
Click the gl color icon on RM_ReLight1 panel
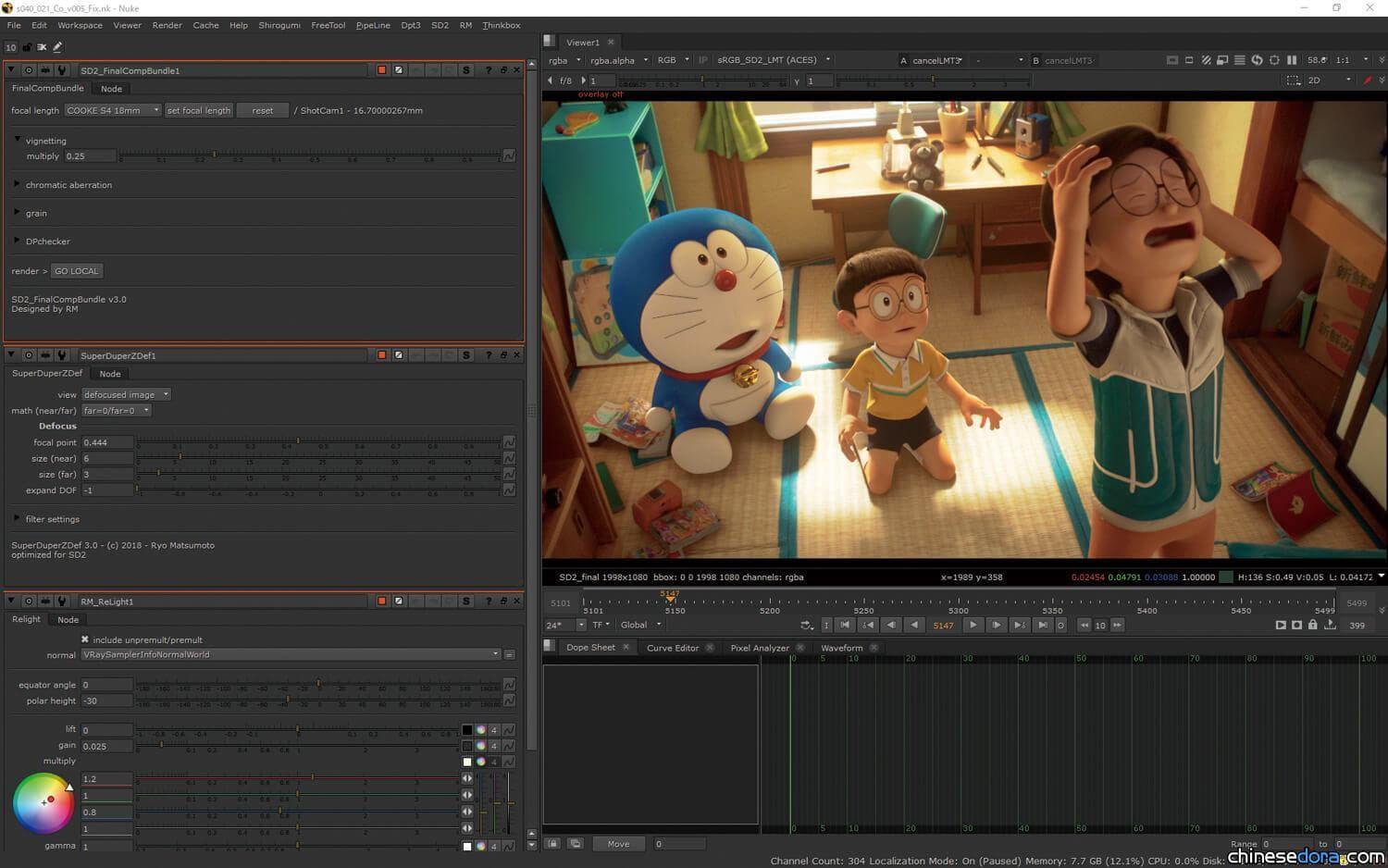[399, 601]
